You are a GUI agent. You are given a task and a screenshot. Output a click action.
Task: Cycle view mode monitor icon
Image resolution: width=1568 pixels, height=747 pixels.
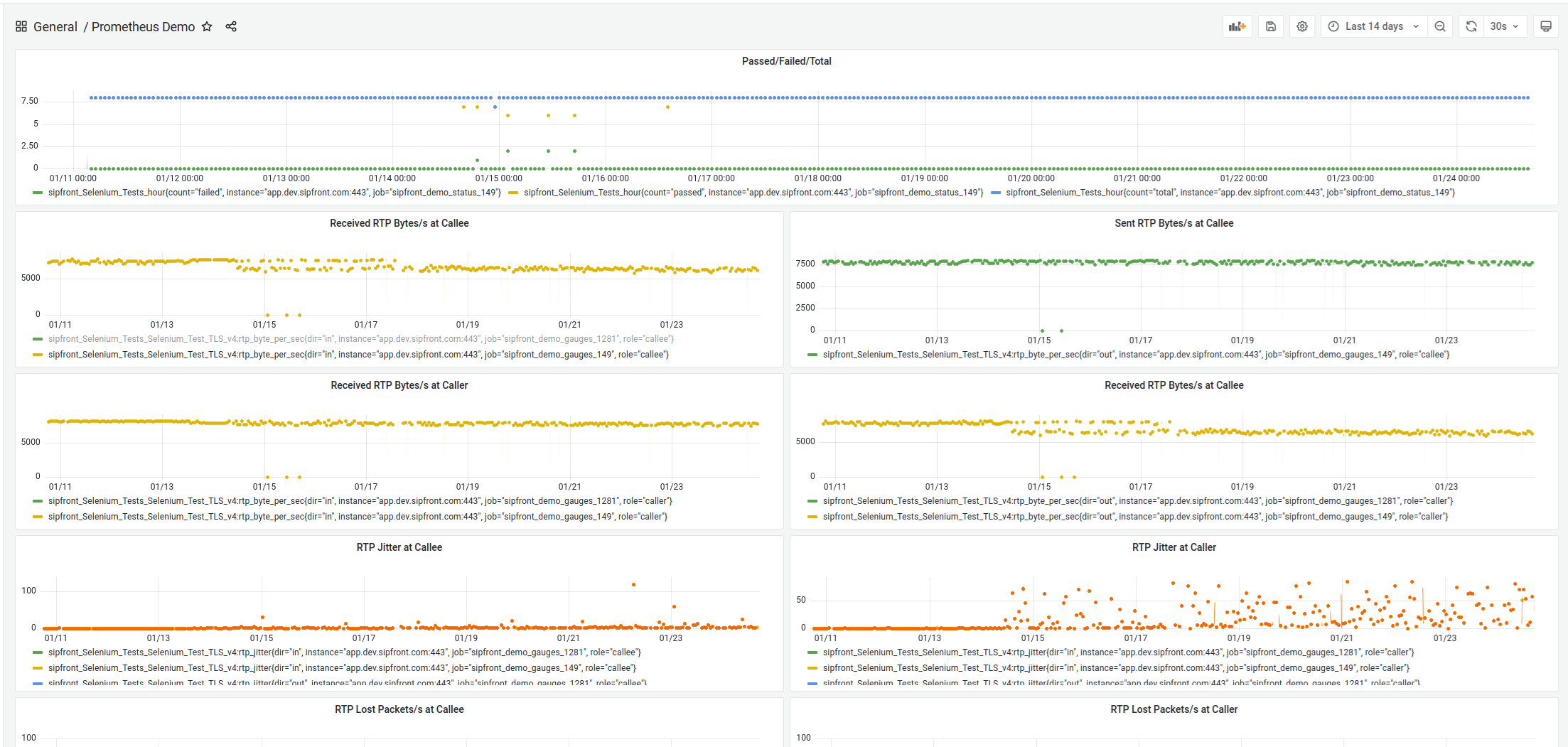(x=1546, y=26)
